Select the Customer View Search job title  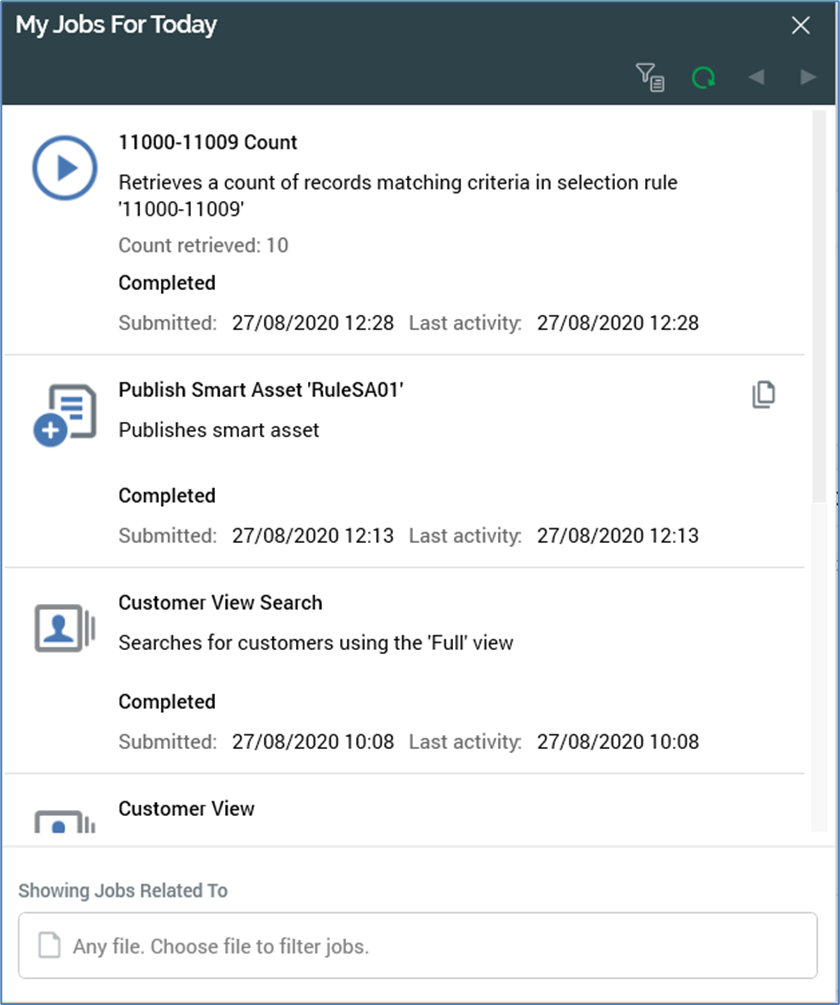pyautogui.click(x=220, y=603)
